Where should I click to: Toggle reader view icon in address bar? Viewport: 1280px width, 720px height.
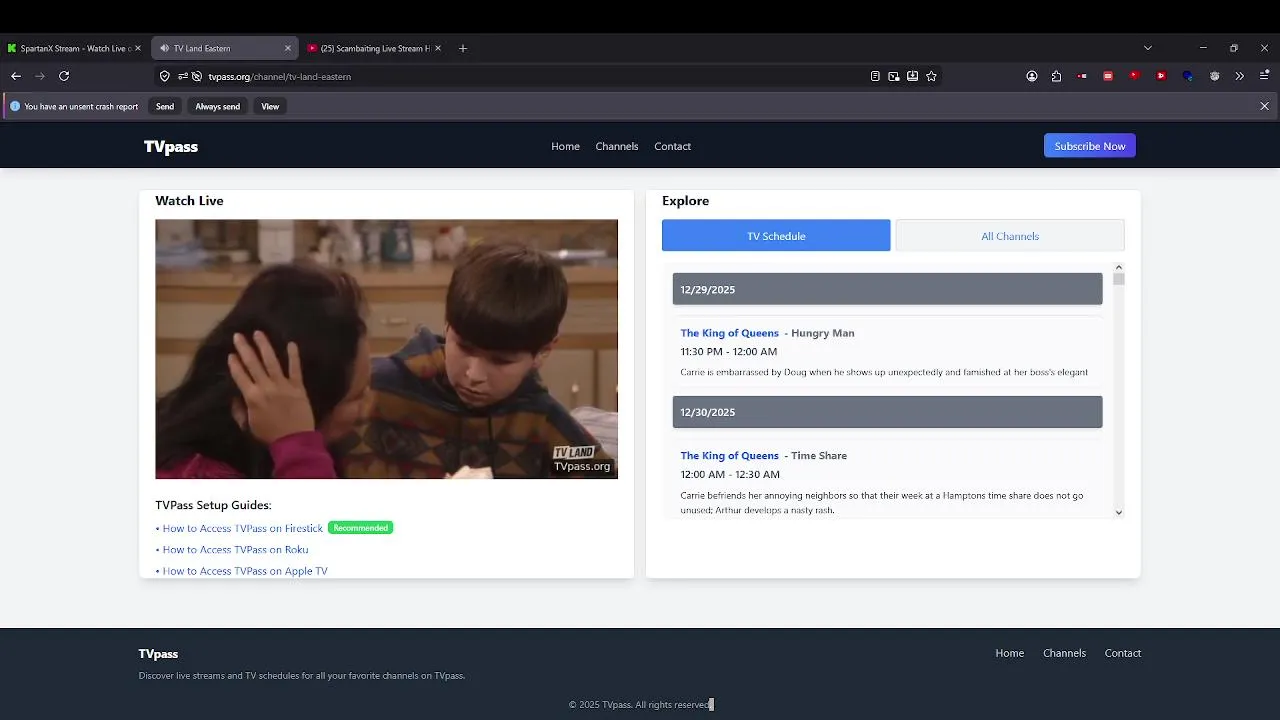point(875,76)
